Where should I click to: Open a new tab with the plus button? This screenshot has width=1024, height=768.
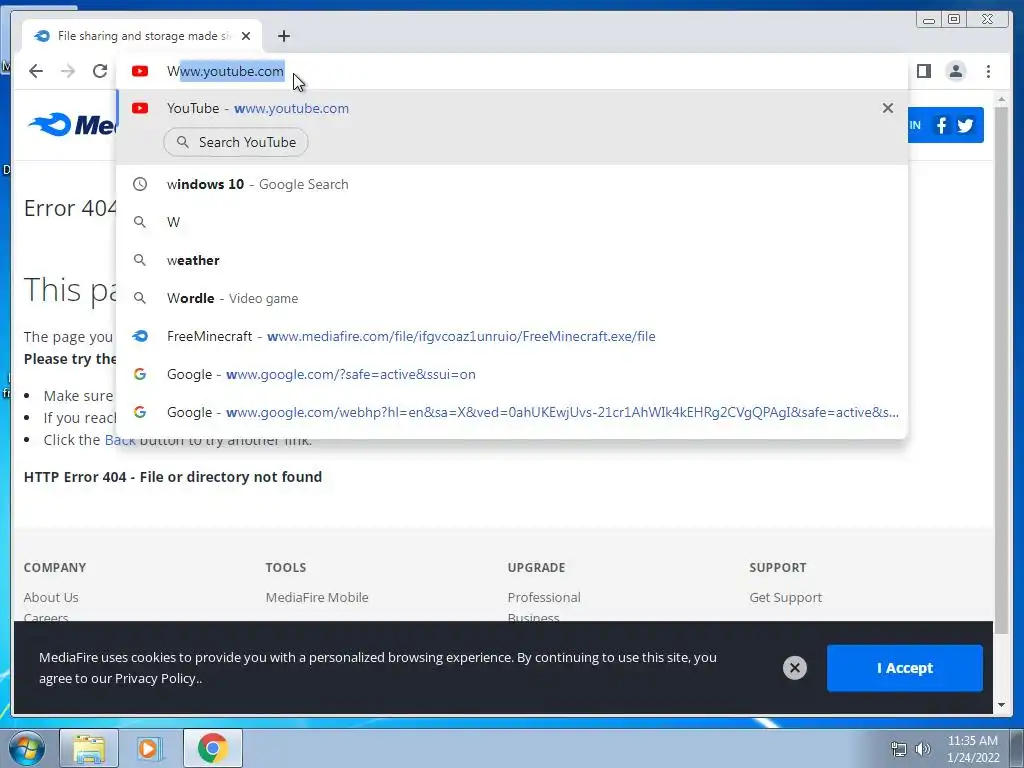point(283,36)
